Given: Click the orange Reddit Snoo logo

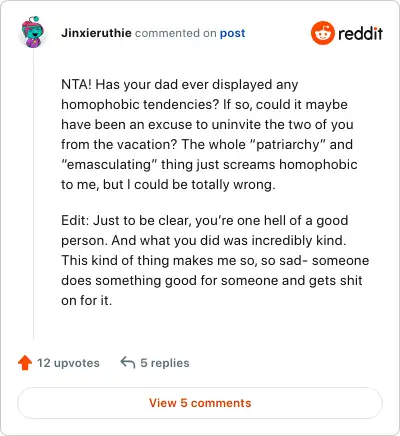Looking at the screenshot, I should [x=322, y=33].
